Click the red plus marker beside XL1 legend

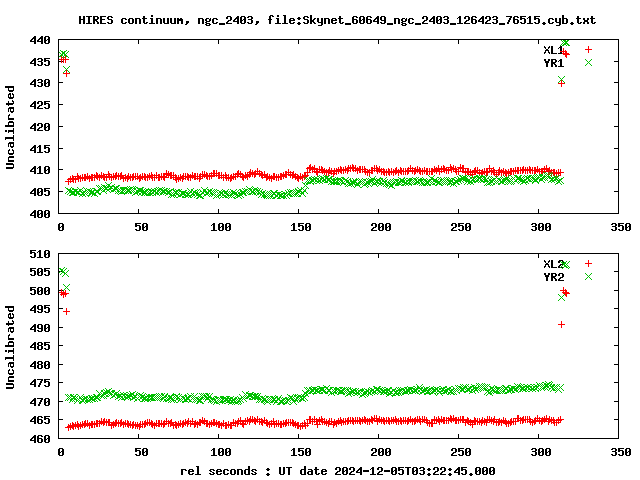point(588,49)
